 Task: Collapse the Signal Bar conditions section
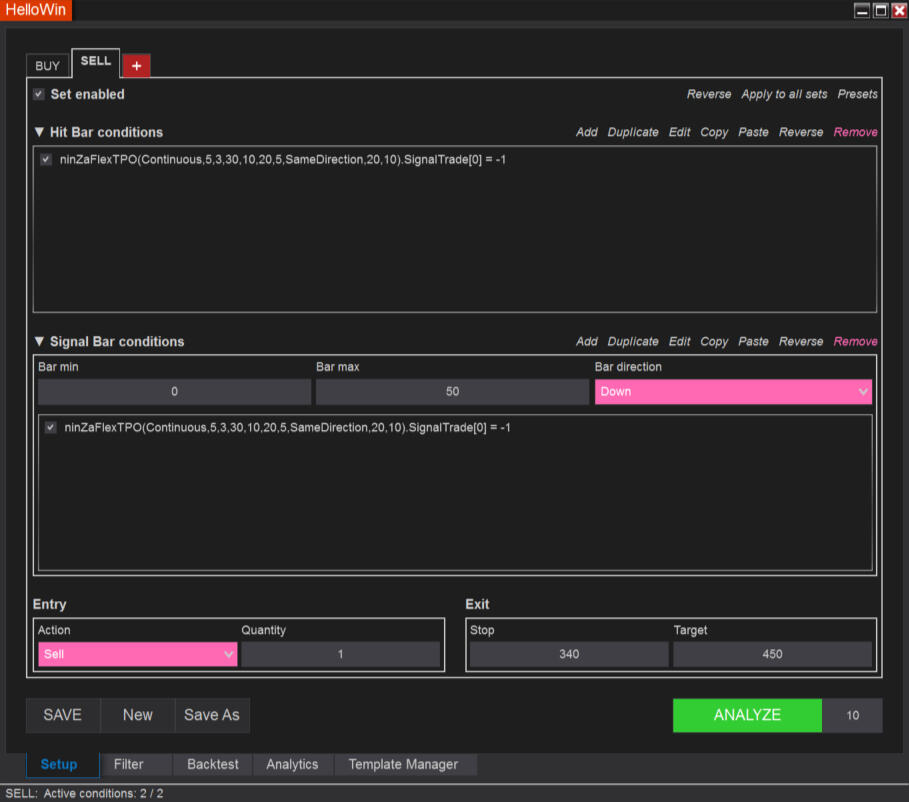click(39, 341)
